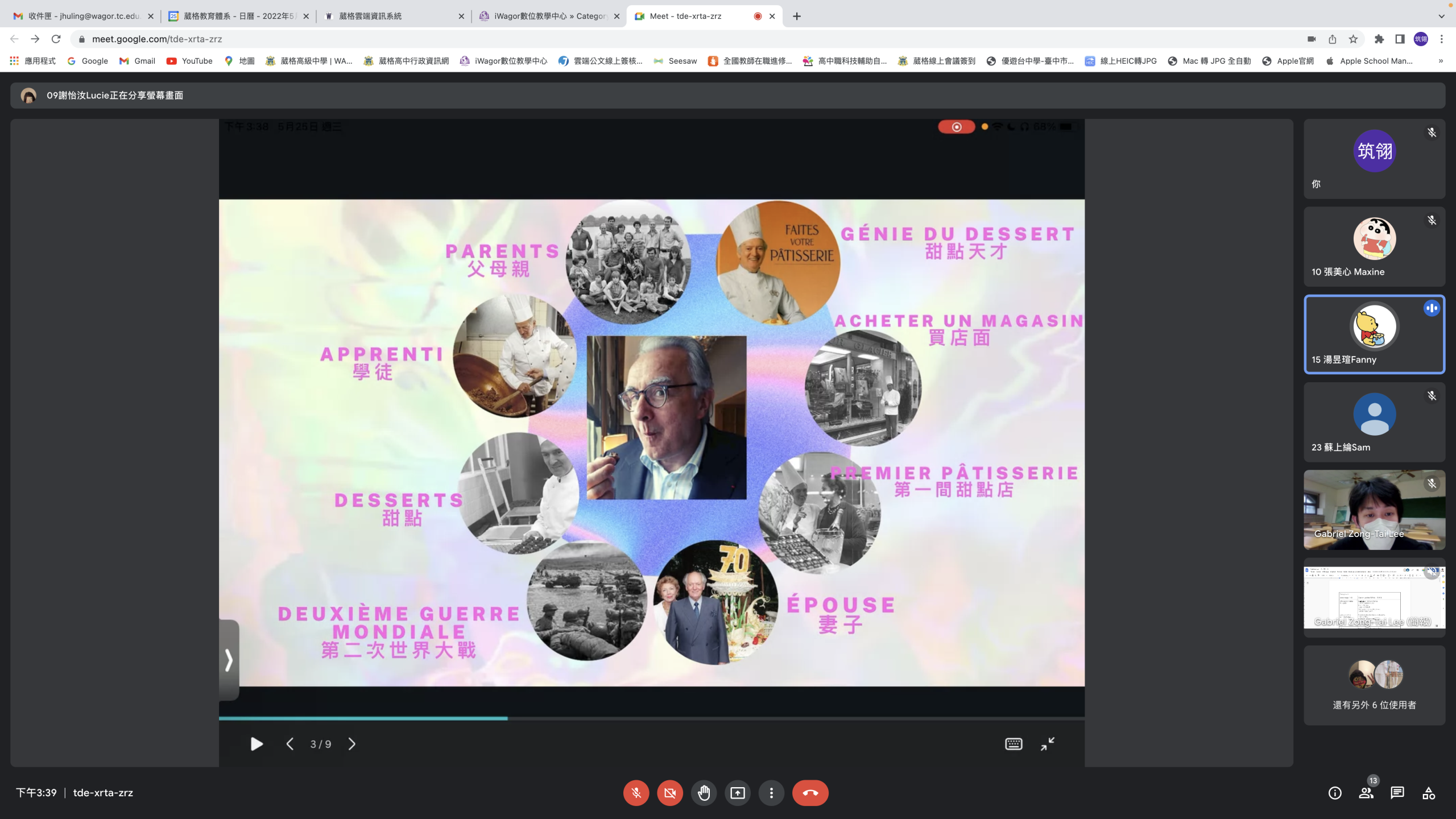The height and width of the screenshot is (819, 1456).
Task: Toggle the microphone mute button
Action: click(636, 793)
